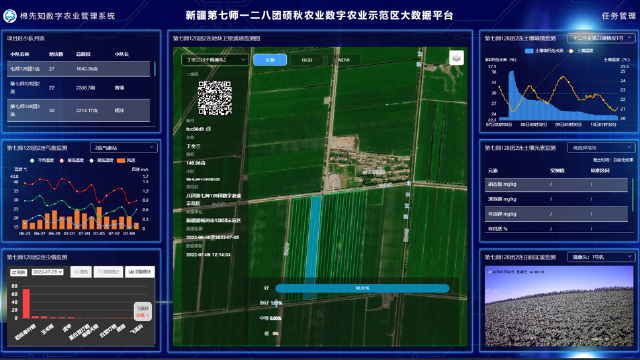Select the bar chart statistics button with chart icon

click(x=140, y=272)
